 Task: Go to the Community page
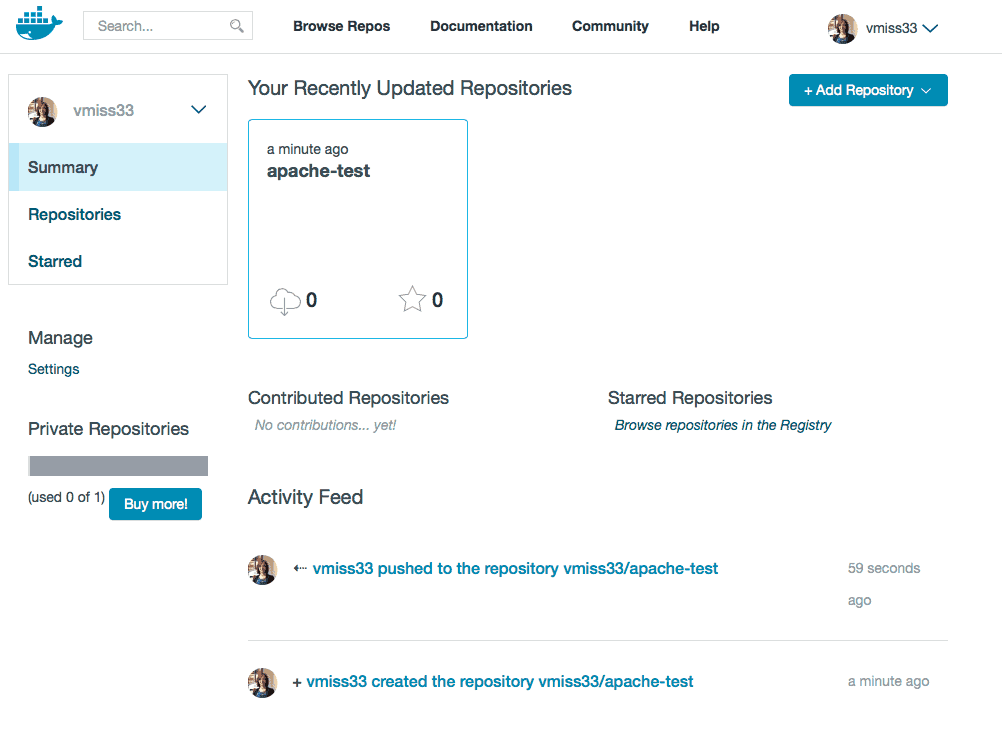tap(610, 26)
